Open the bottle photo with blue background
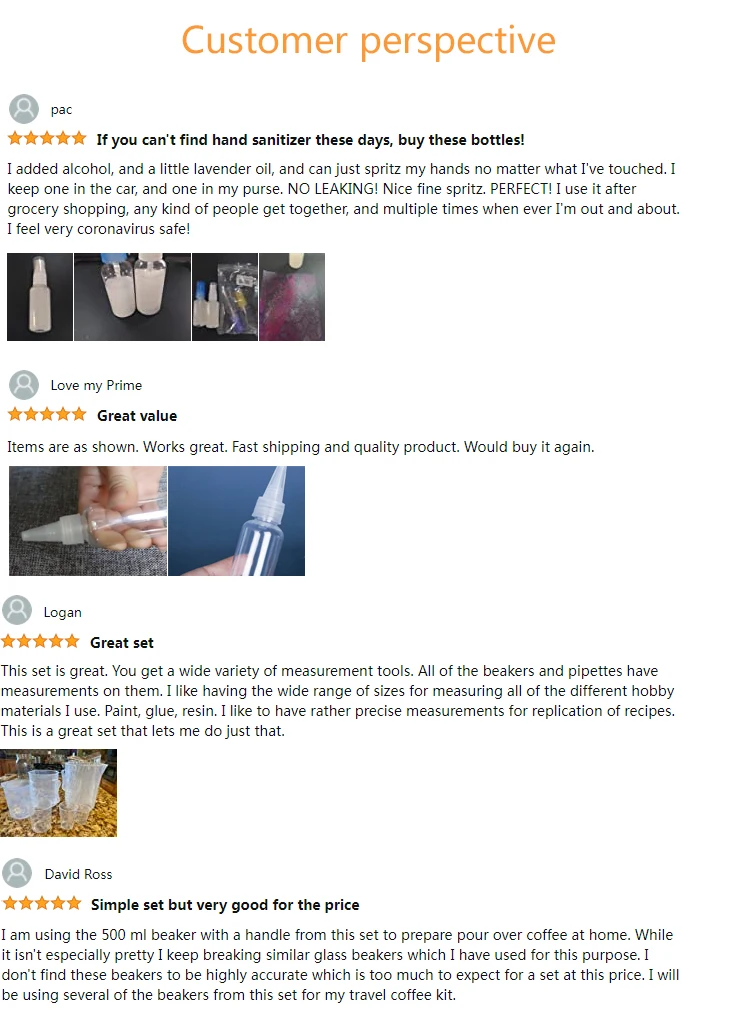This screenshot has height=1011, width=750. pos(237,521)
